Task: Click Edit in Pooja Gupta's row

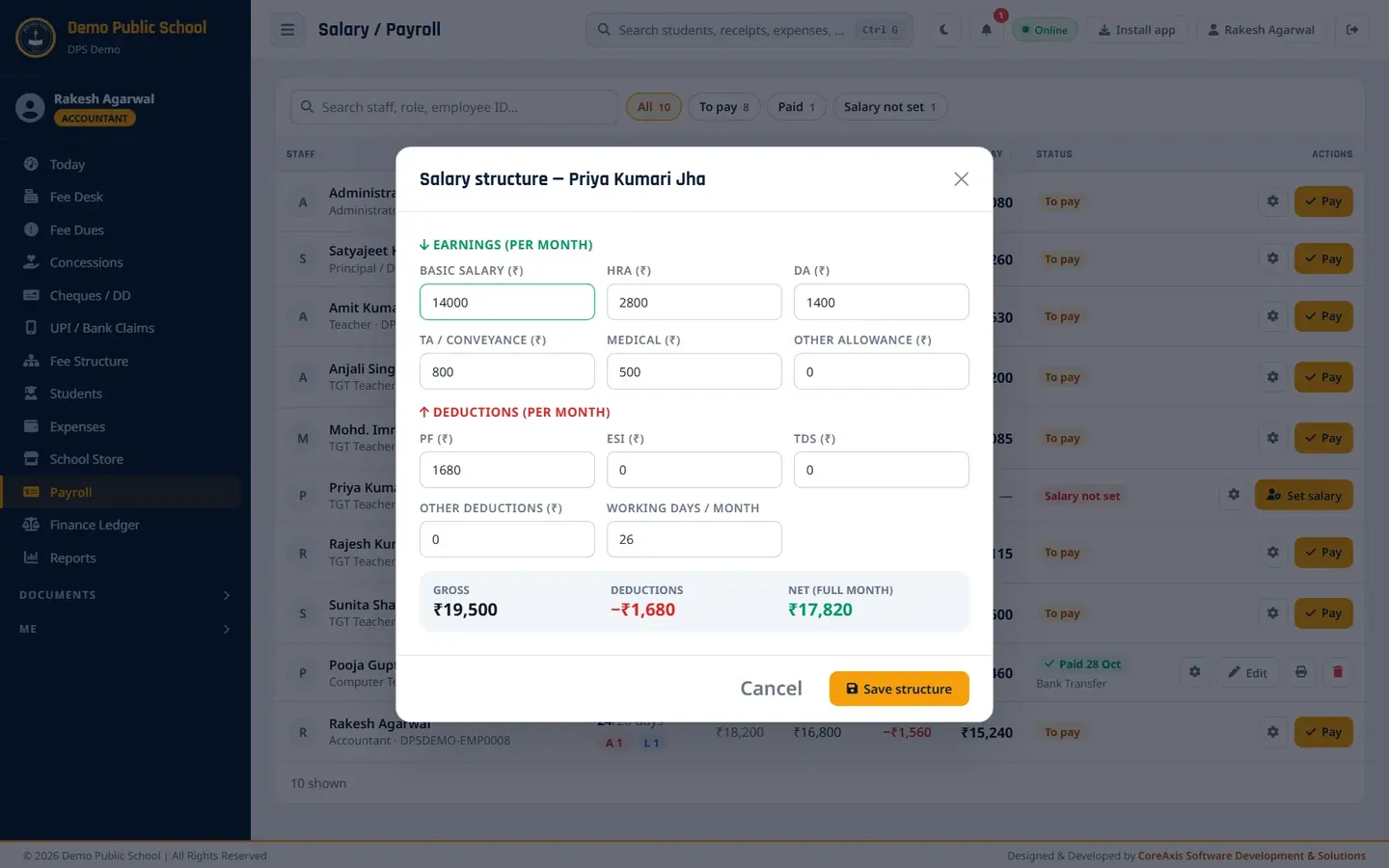Action: point(1247,672)
